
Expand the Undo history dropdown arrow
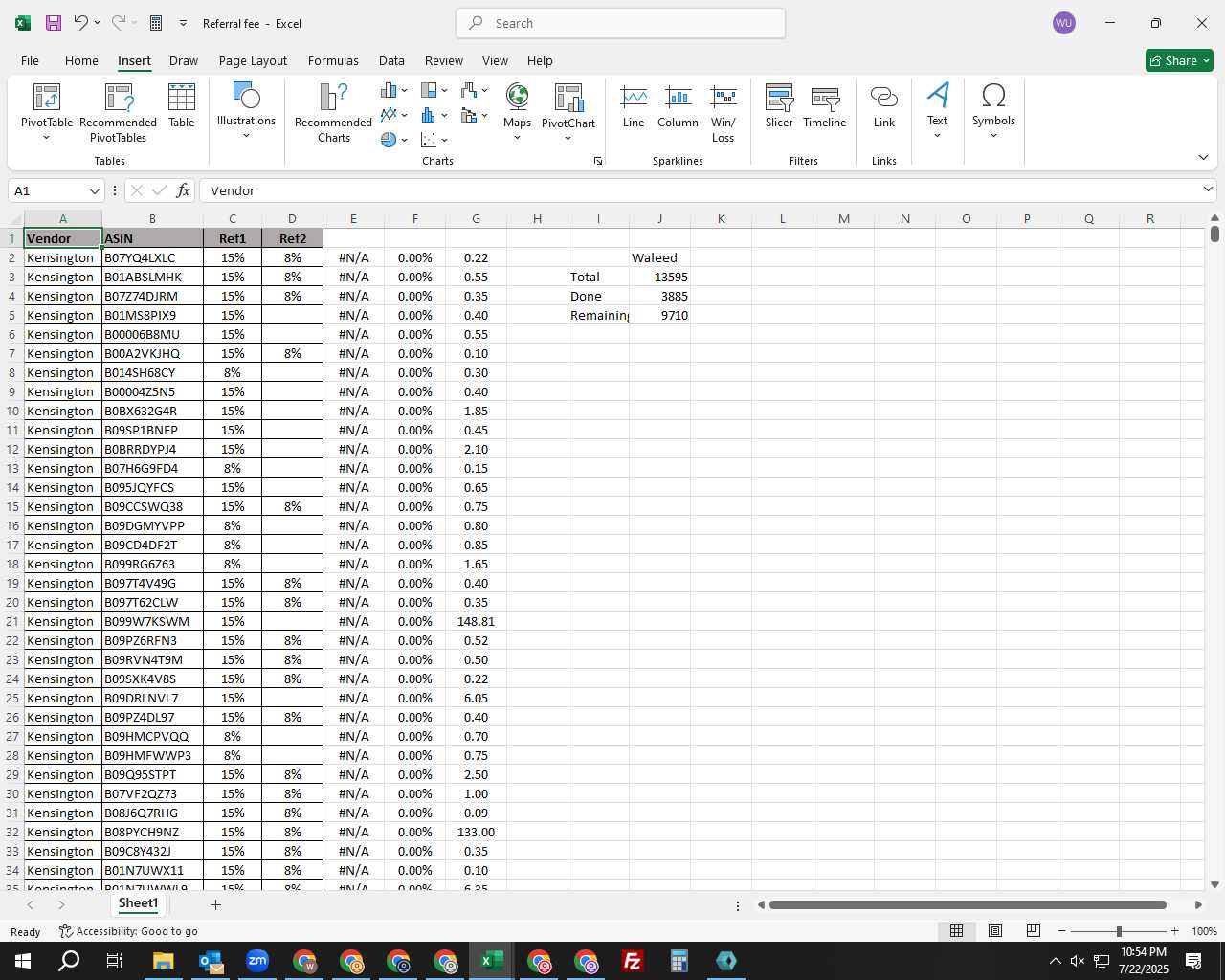pos(98,23)
